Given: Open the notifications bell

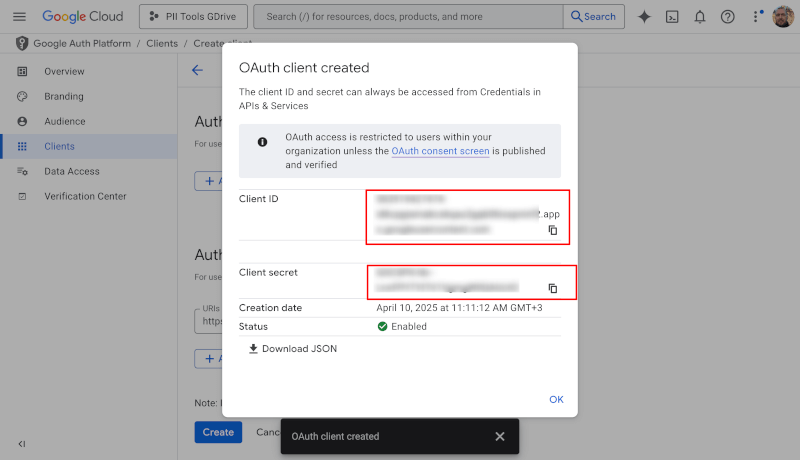Looking at the screenshot, I should coord(700,17).
